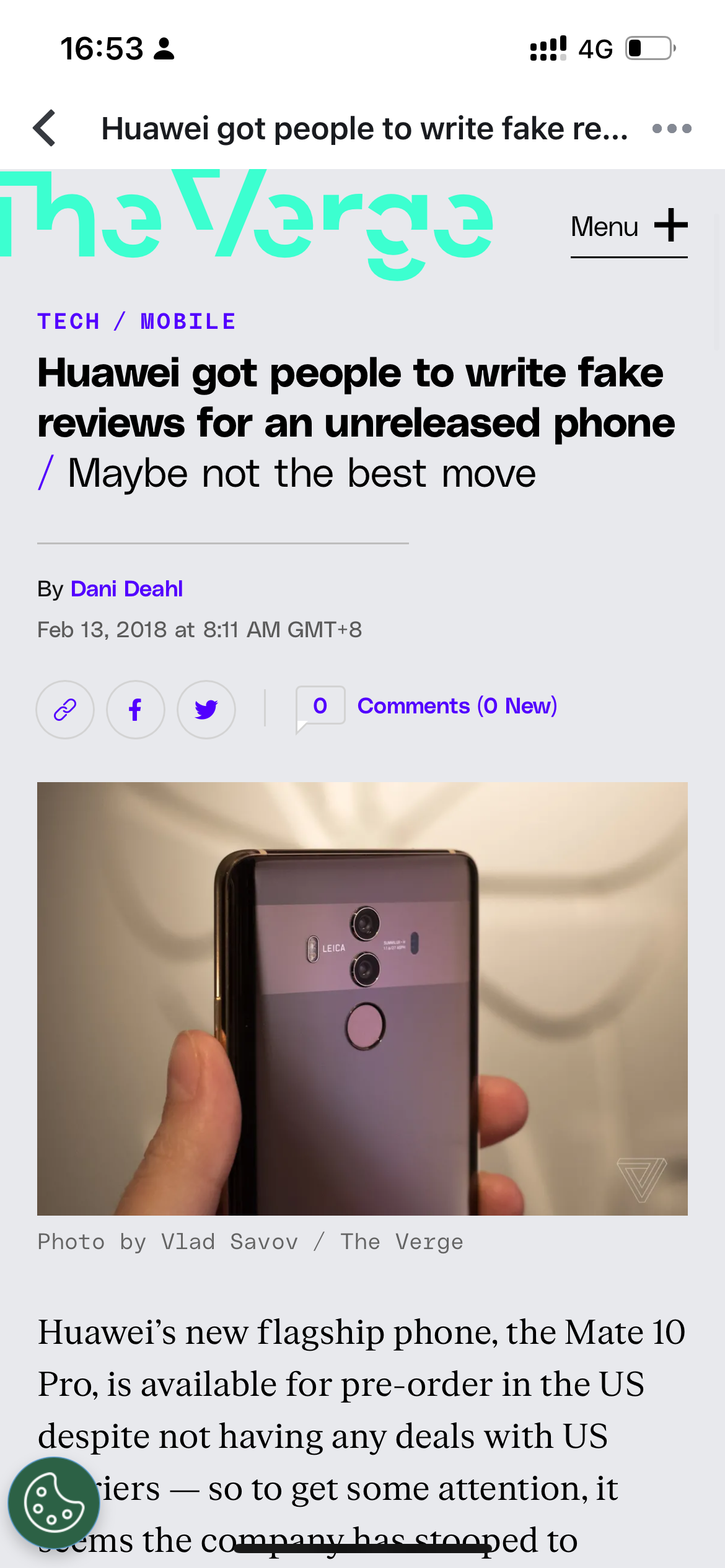Tap the home indicator bar at bottom

click(362, 1549)
